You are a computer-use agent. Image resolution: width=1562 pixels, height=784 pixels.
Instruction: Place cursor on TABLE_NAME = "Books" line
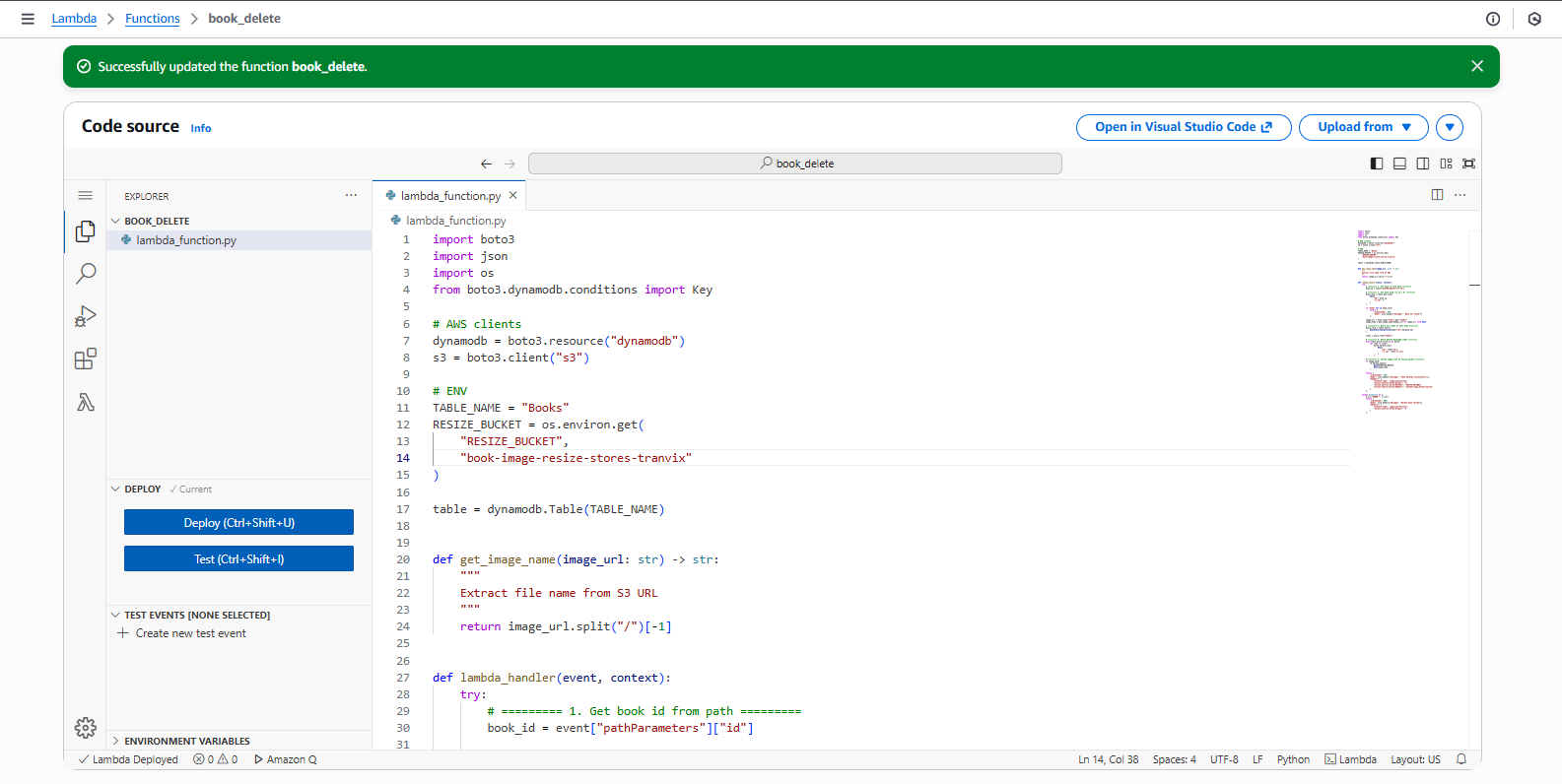click(x=501, y=408)
